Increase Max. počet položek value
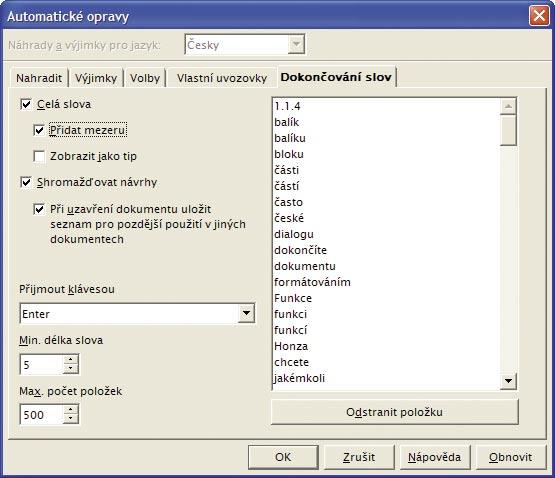This screenshot has height=478, width=555. click(71, 410)
